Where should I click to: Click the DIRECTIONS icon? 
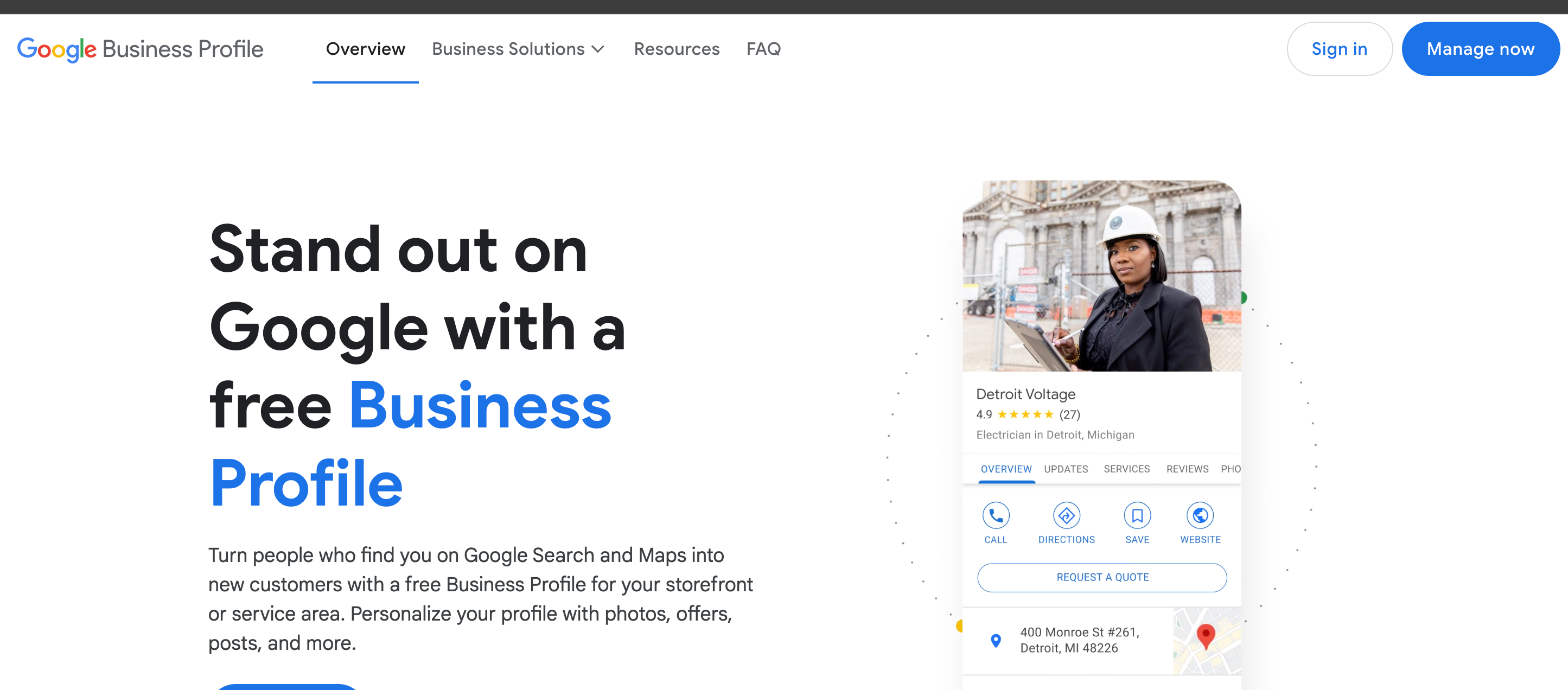click(x=1067, y=515)
